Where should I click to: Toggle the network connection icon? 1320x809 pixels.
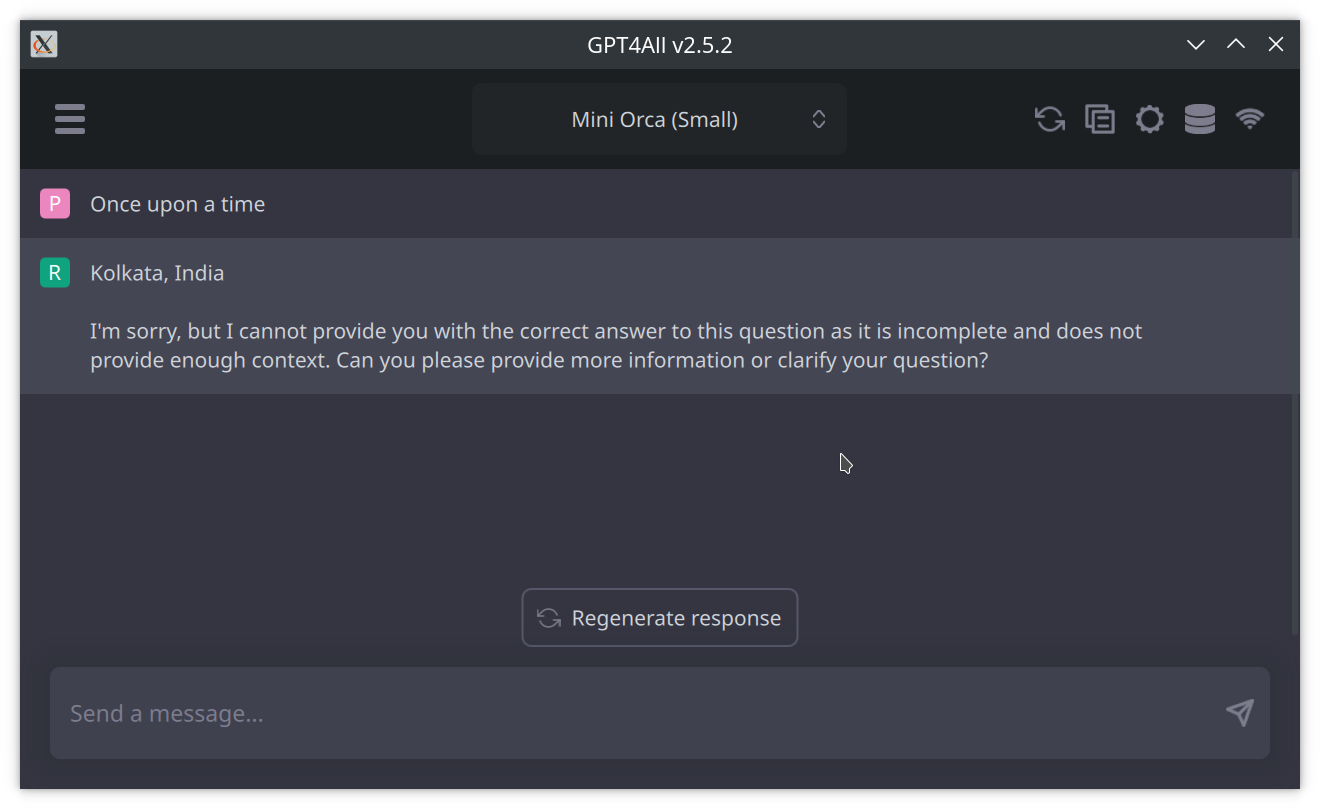tap(1250, 118)
